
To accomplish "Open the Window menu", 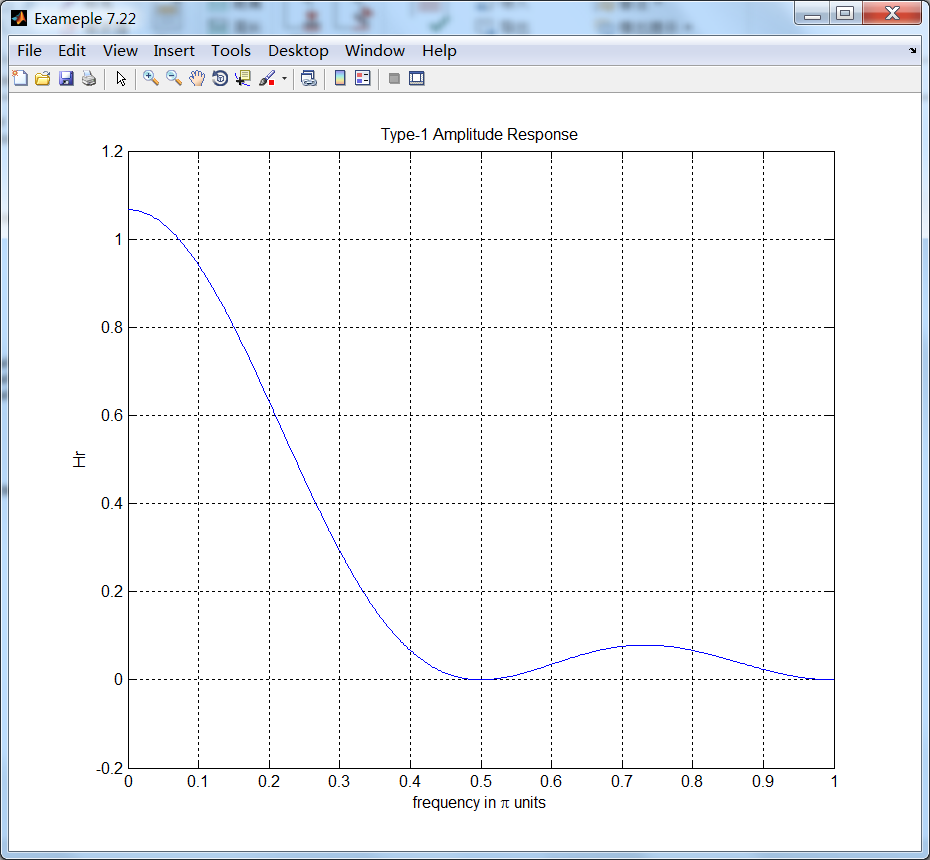I will [x=375, y=51].
